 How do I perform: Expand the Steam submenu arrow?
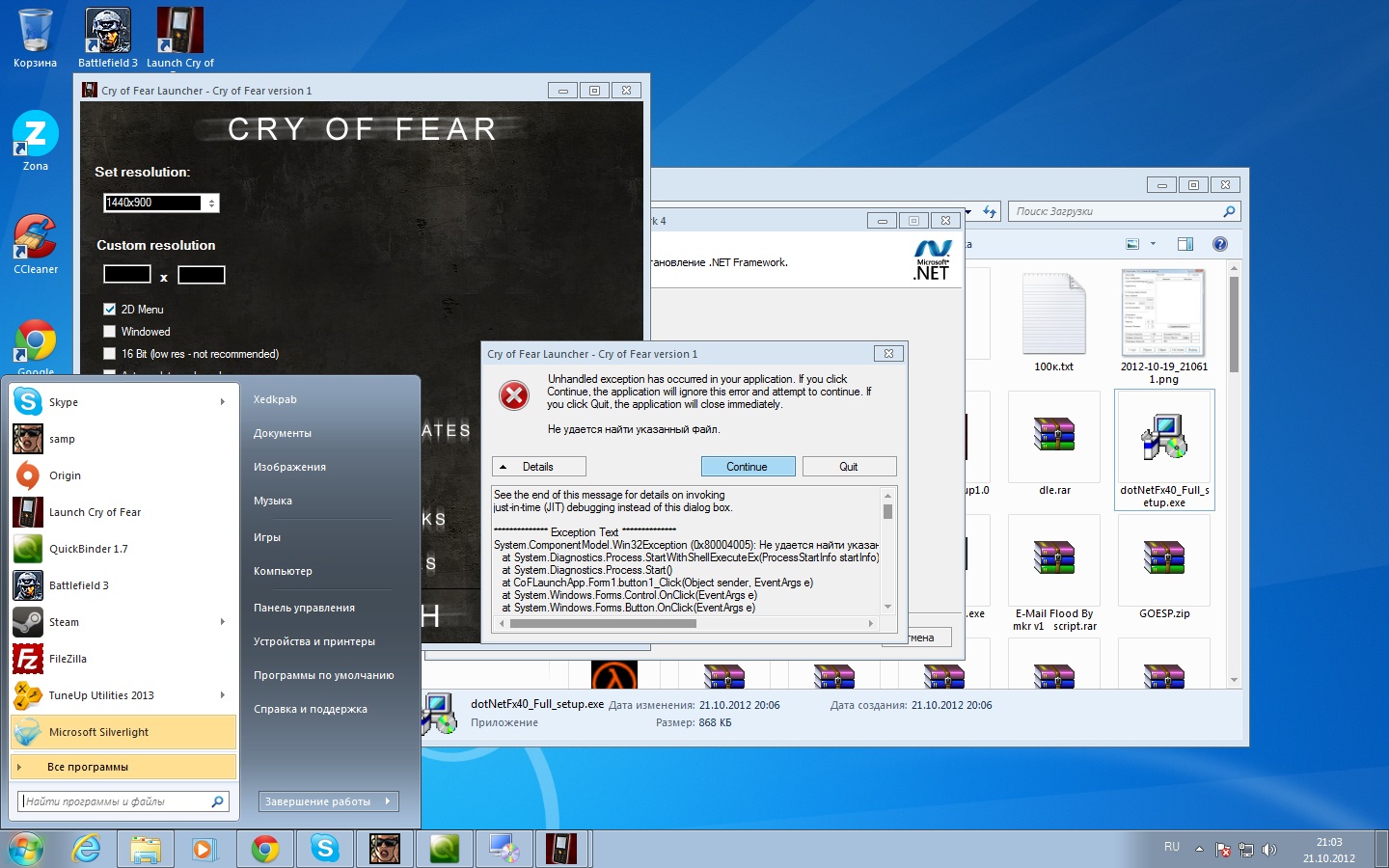[223, 622]
